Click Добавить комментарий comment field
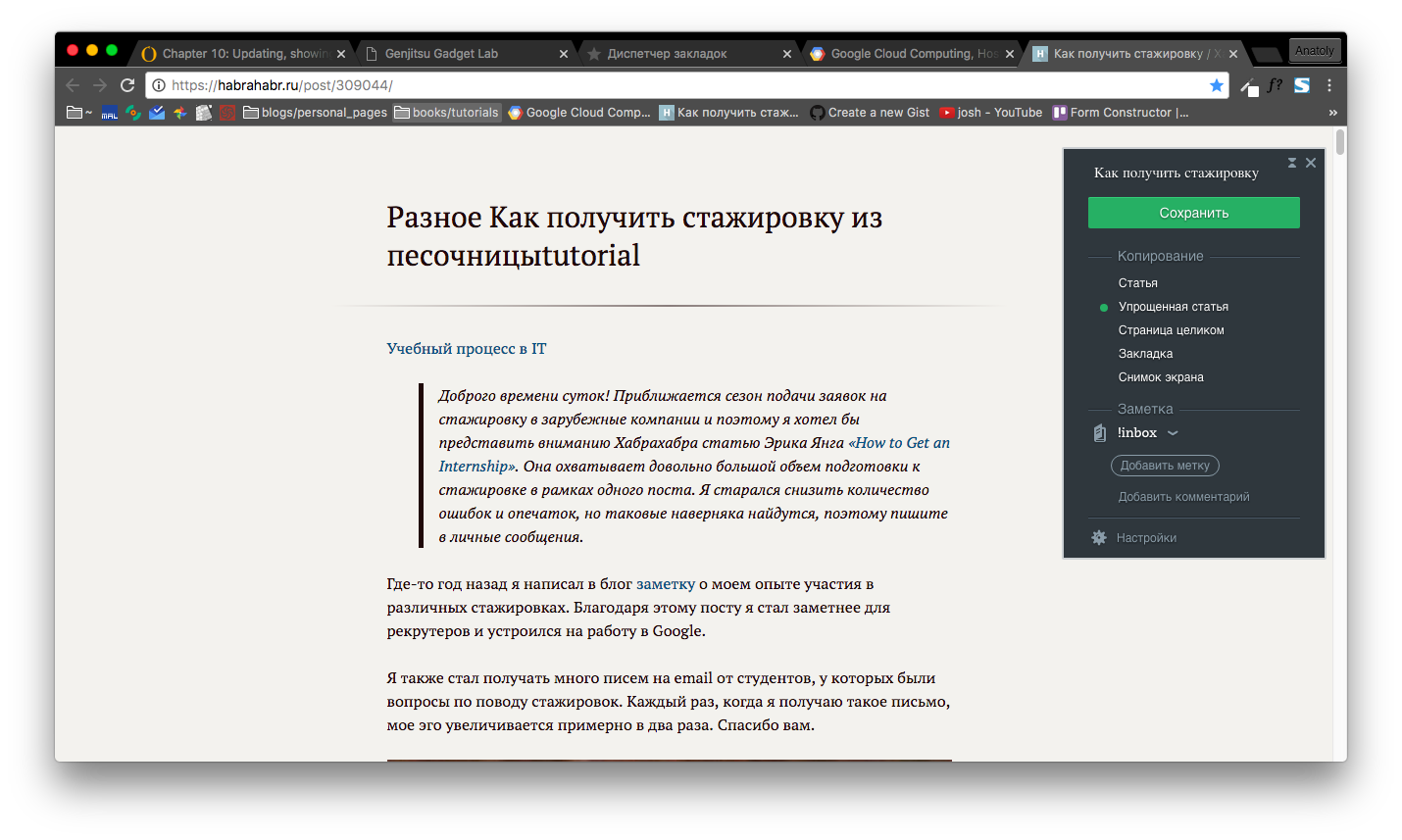The image size is (1402, 840). pos(1183,497)
